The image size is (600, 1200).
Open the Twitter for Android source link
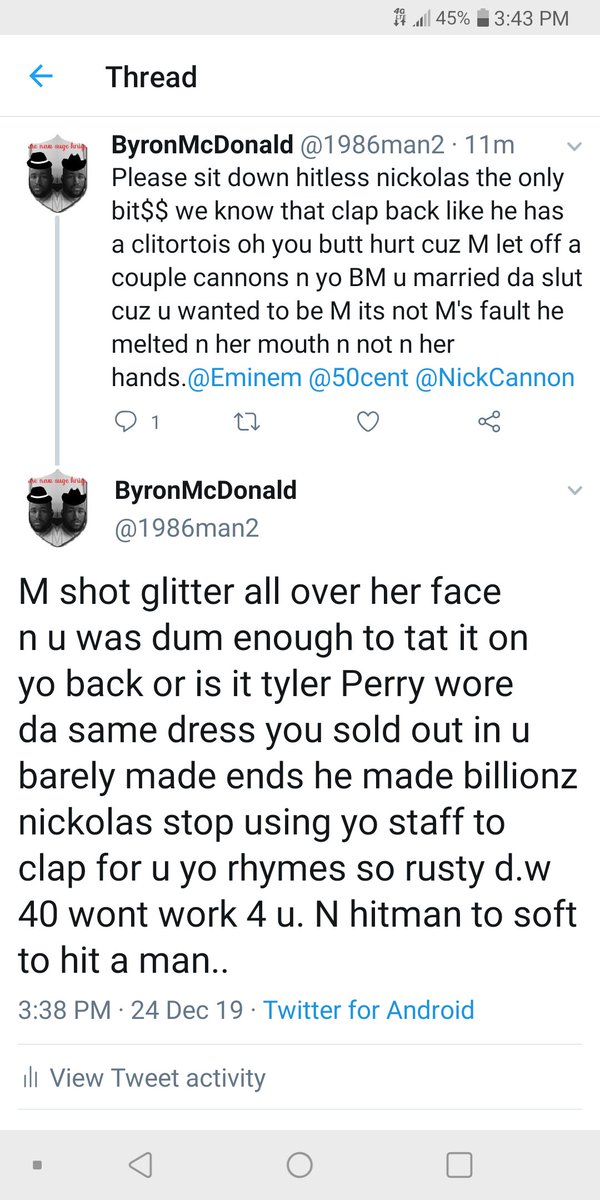point(369,1010)
